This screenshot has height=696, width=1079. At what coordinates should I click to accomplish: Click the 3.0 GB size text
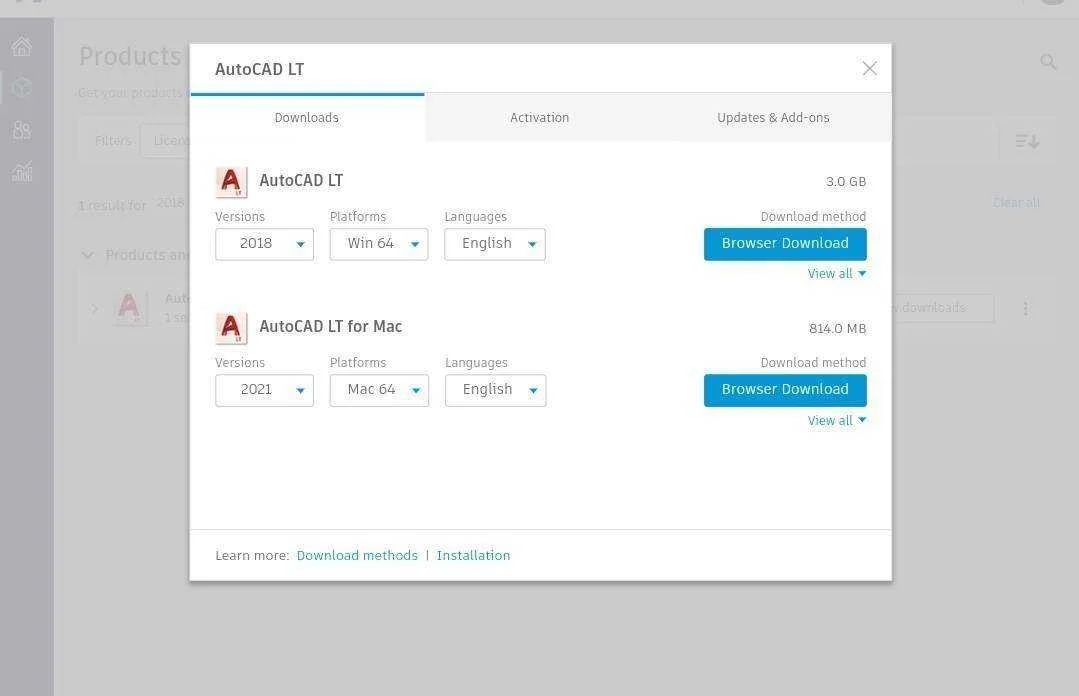pyautogui.click(x=846, y=182)
